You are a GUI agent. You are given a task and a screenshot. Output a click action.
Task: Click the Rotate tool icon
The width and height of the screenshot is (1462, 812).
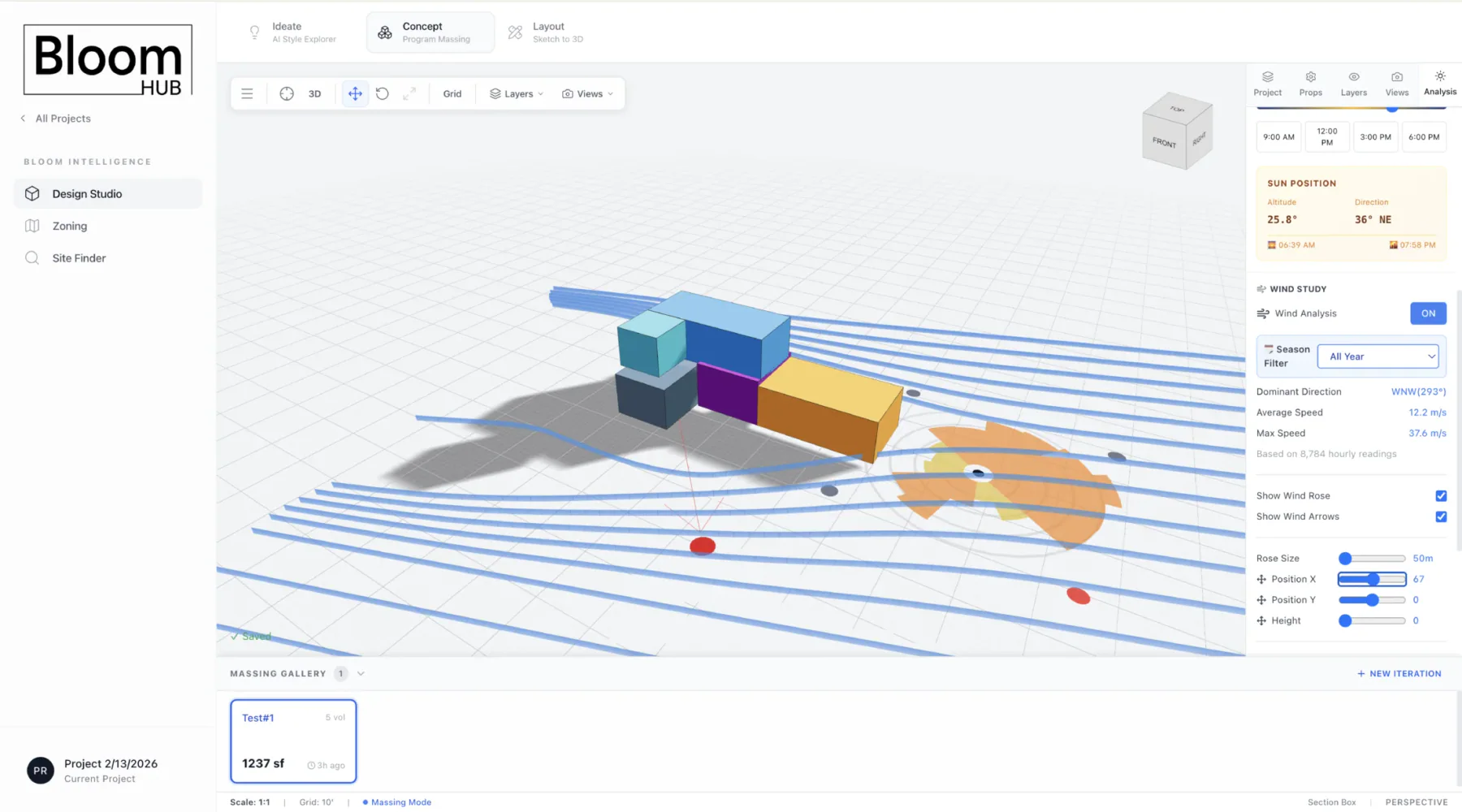coord(383,93)
